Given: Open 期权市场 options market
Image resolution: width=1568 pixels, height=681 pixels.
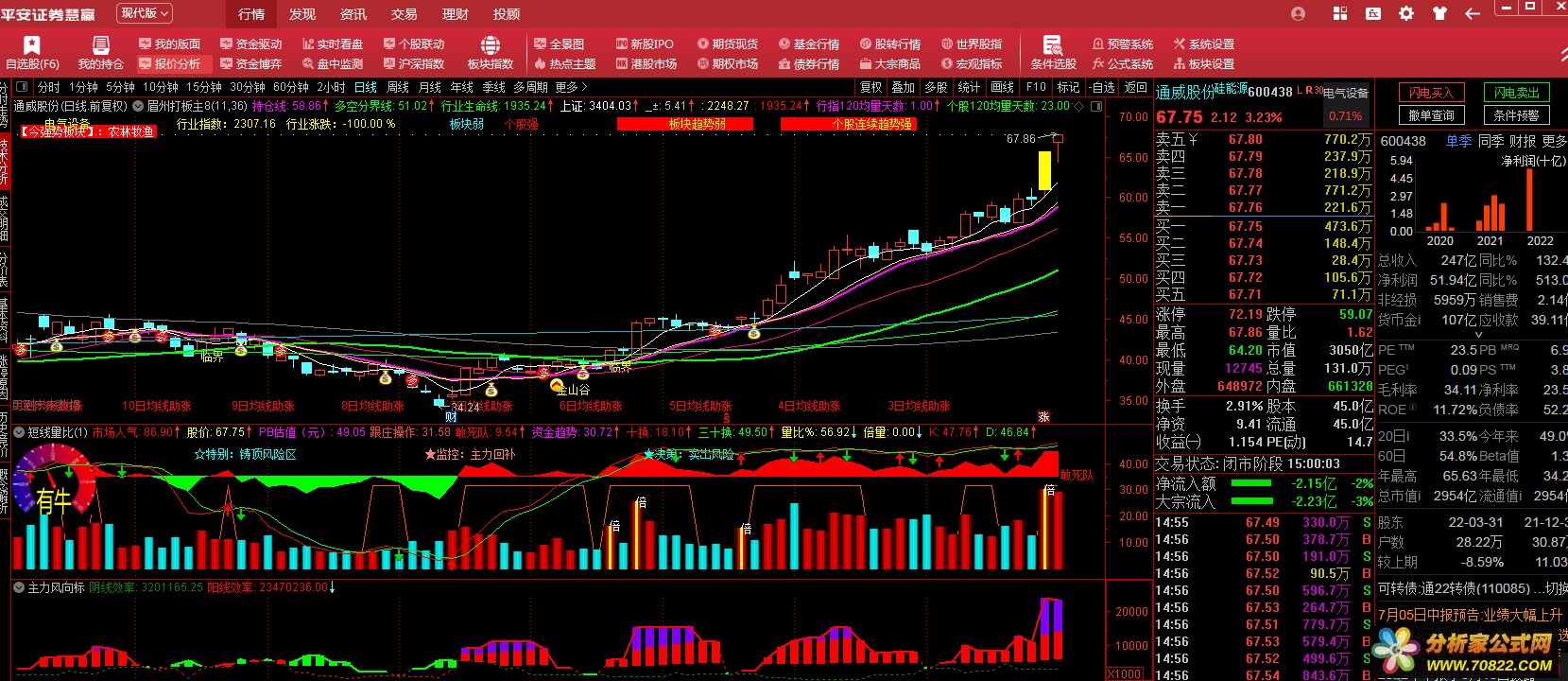Looking at the screenshot, I should click(728, 63).
